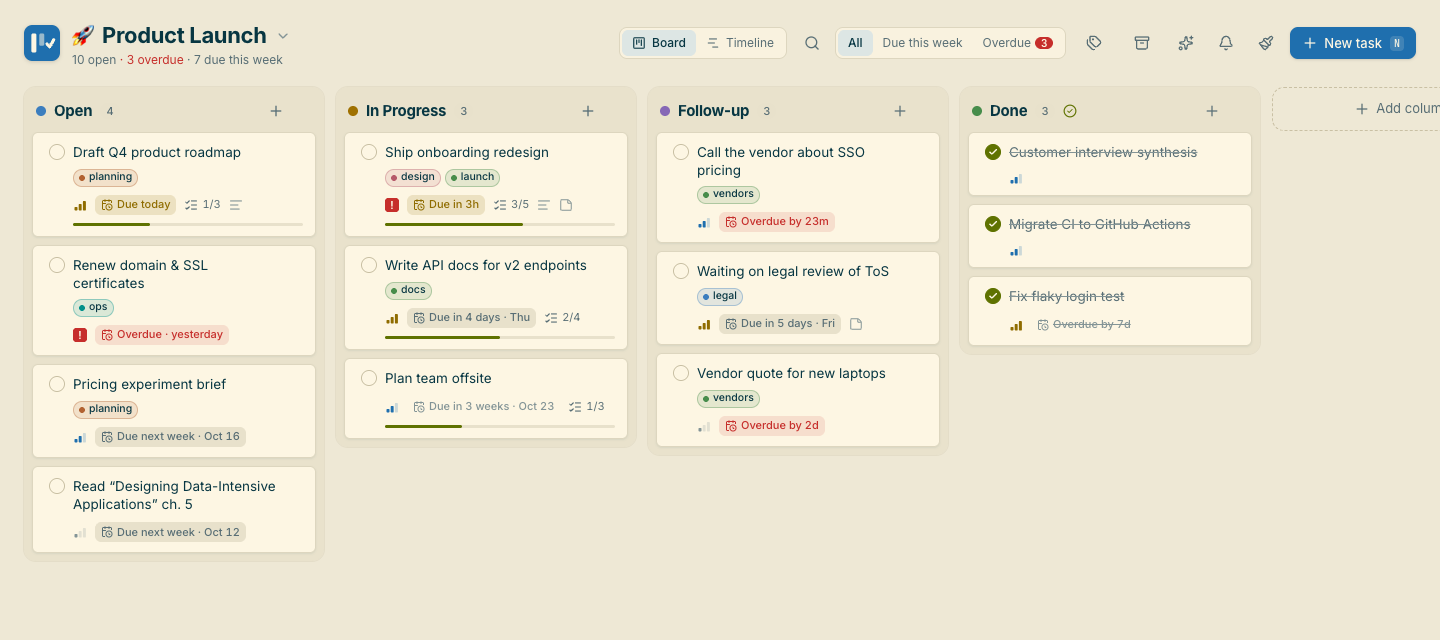The image size is (1440, 640).
Task: Mark Renew domain & SSL certificates complete
Action: point(57,265)
